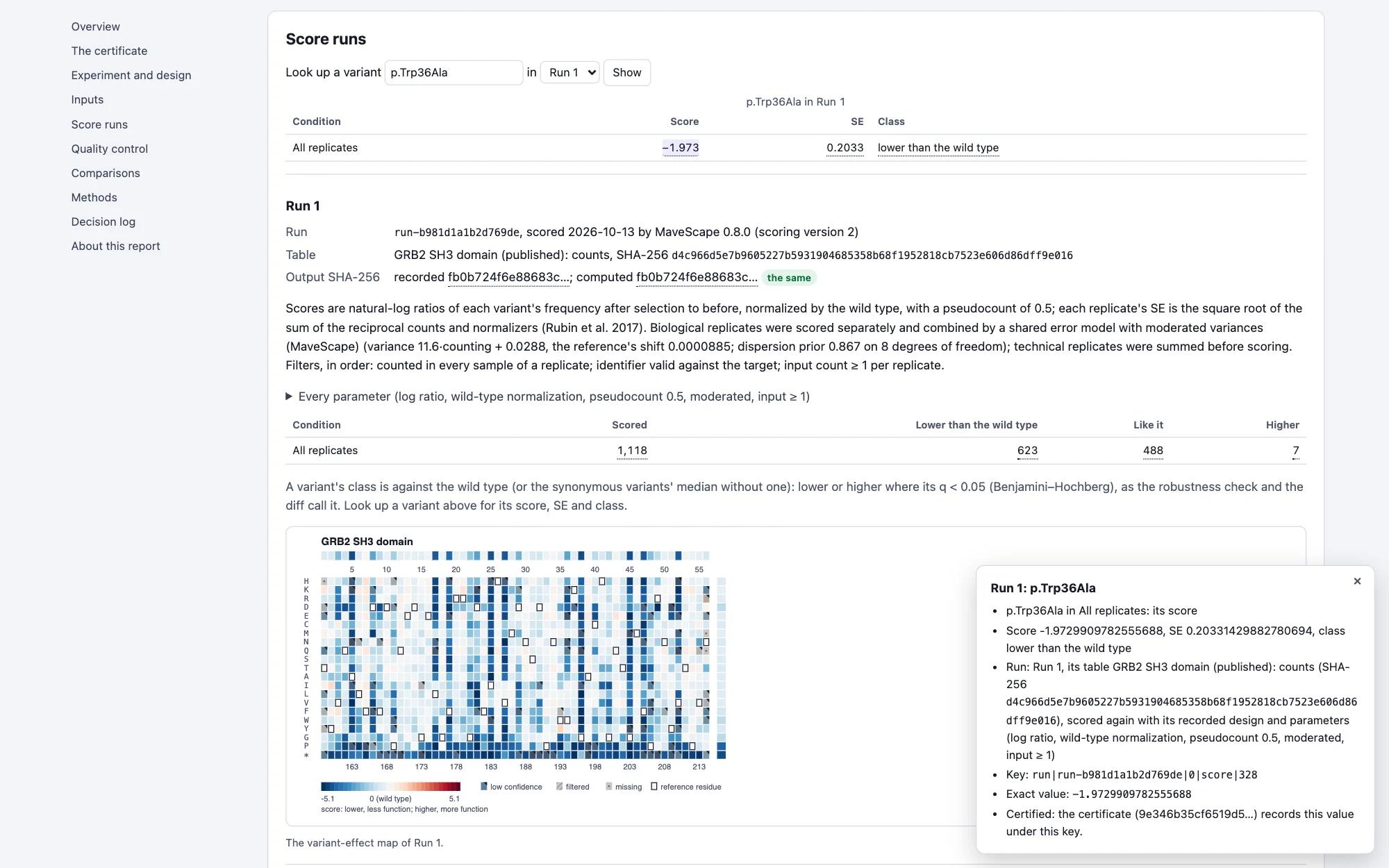Open Quality control section
Viewport: 1389px width, 868px height.
pos(109,149)
